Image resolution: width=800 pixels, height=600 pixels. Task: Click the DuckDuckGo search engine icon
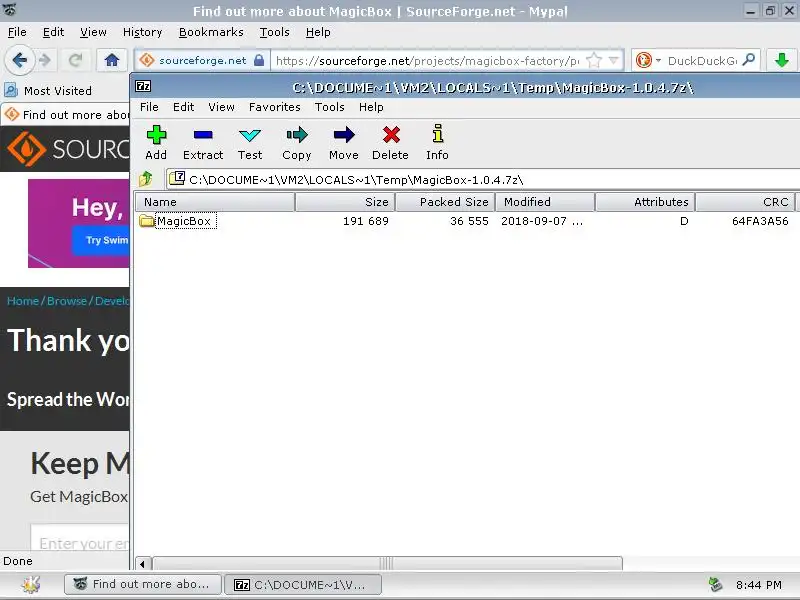644,61
